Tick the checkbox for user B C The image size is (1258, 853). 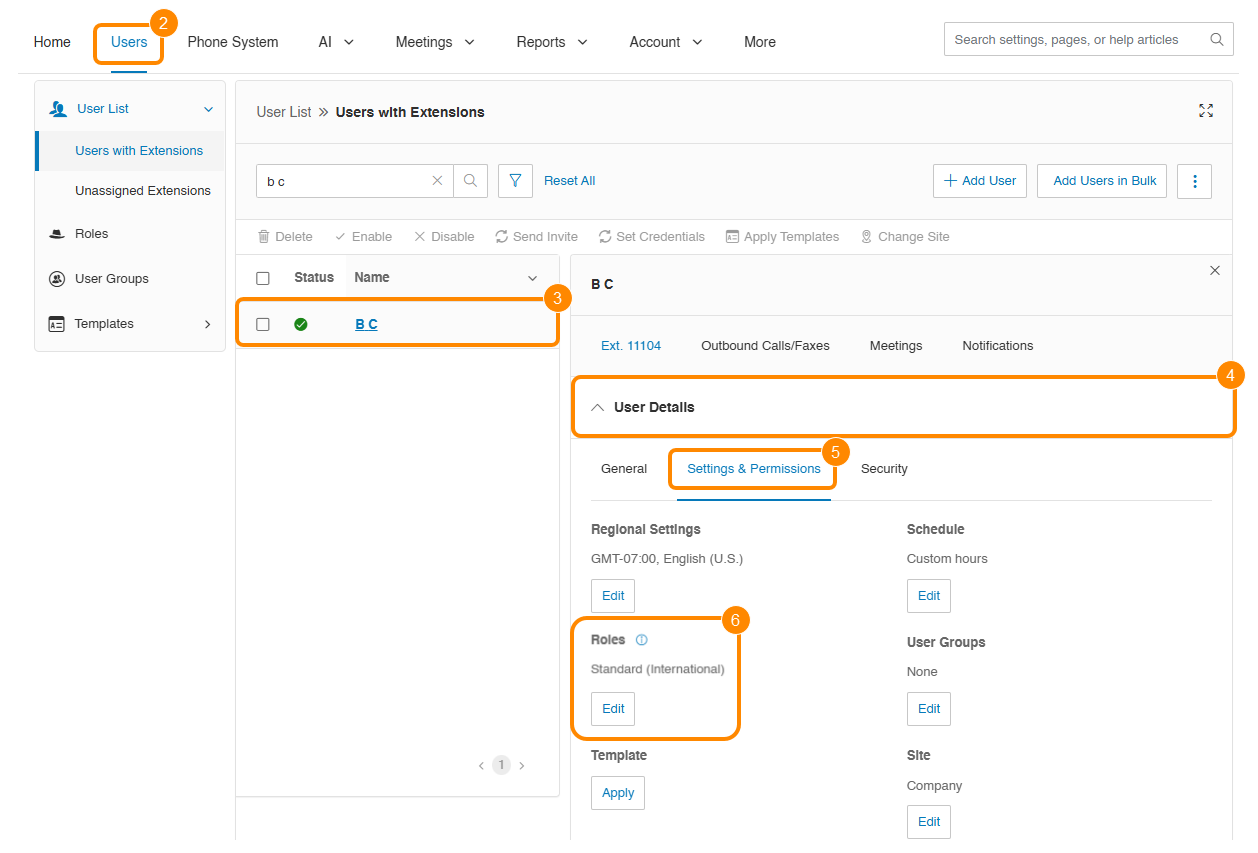tap(263, 324)
